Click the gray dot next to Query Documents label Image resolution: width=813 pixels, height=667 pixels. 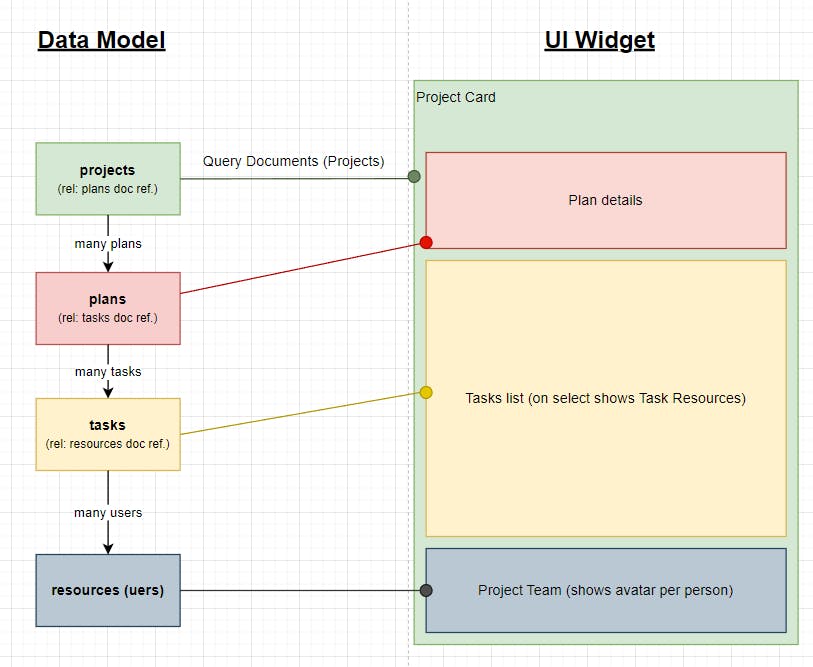[x=413, y=176]
